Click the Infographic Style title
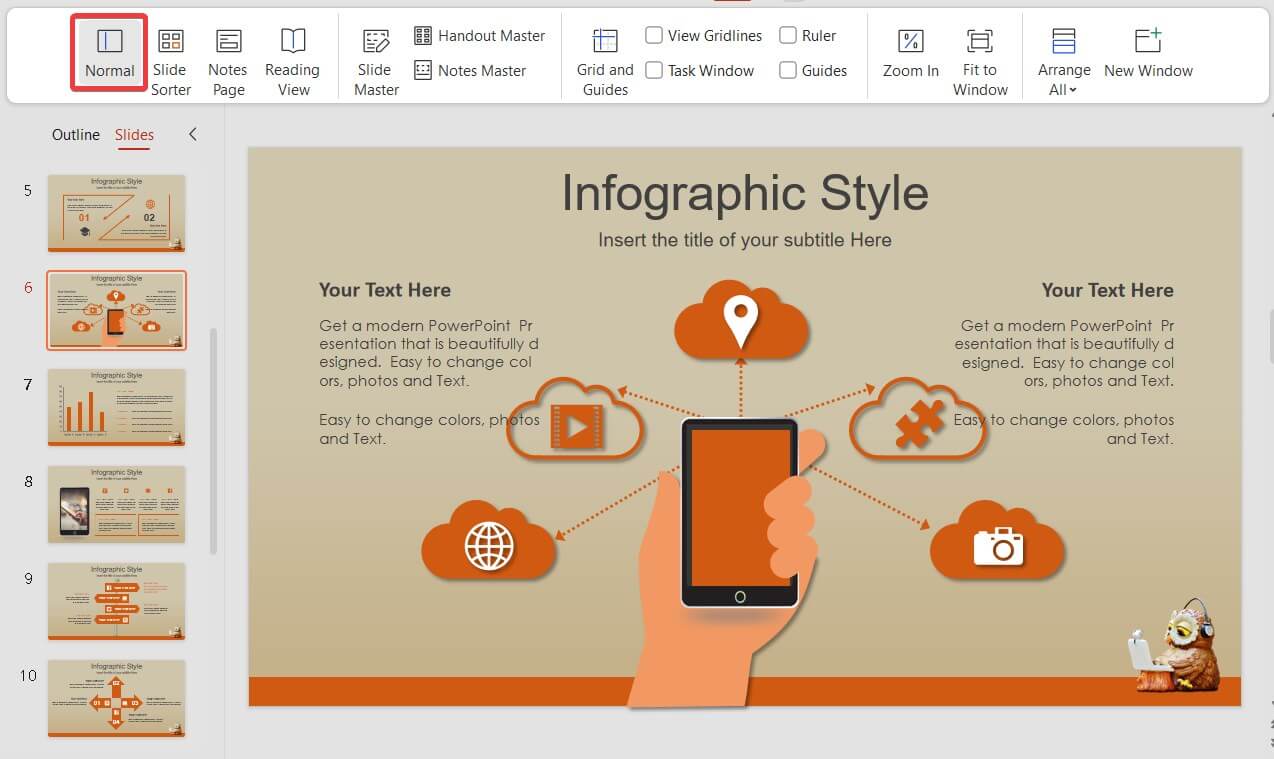 pyautogui.click(x=744, y=193)
